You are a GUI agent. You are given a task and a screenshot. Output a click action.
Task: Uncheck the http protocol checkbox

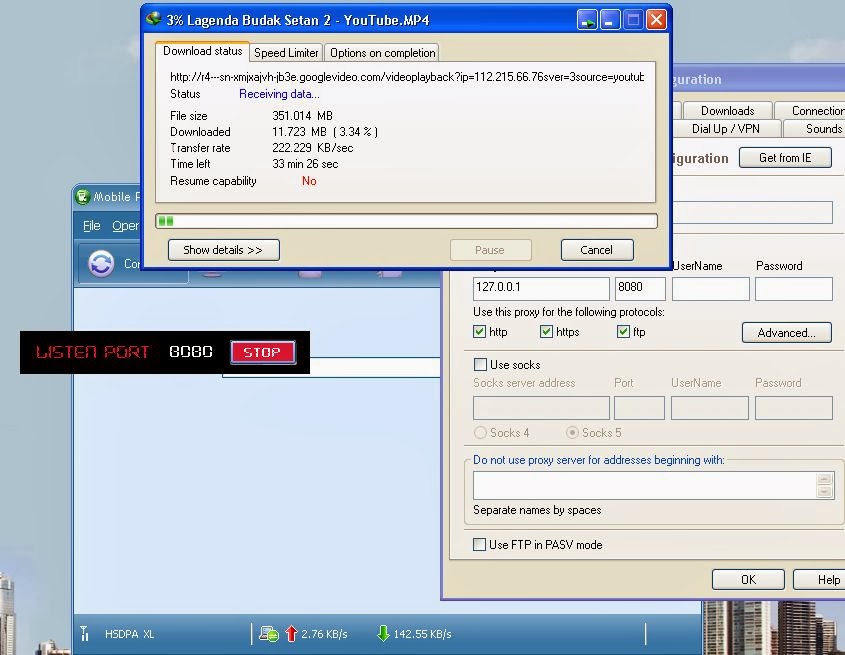tap(479, 332)
